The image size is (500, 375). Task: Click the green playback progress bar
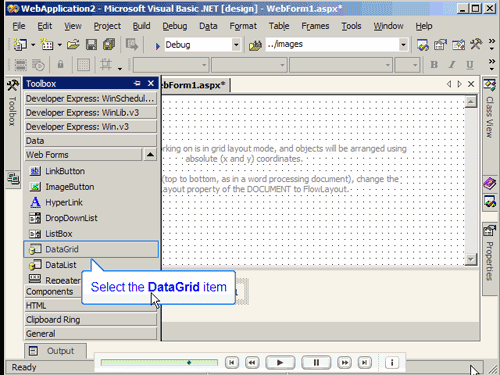(159, 363)
